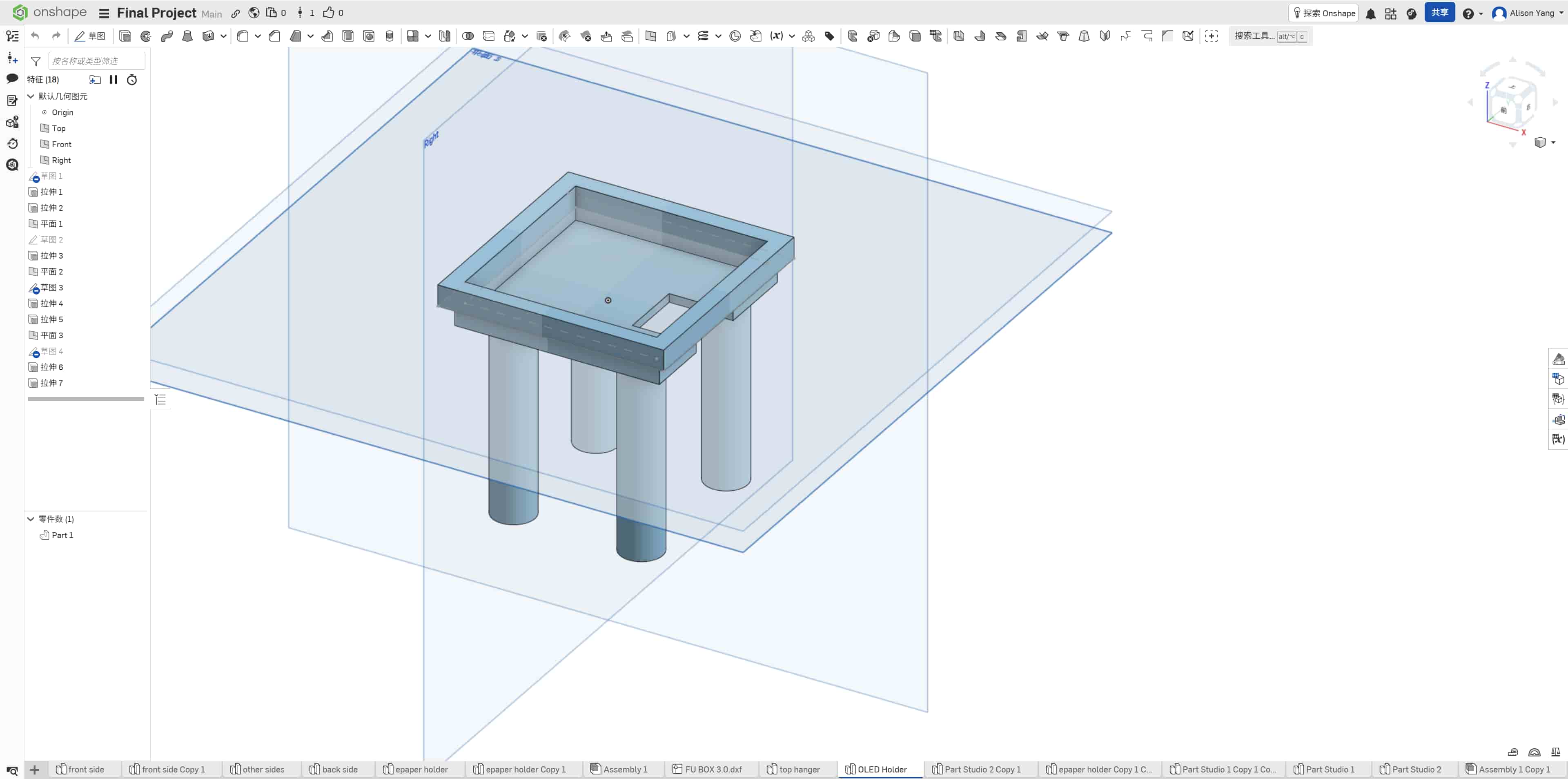Select 拉伸 3 in the feature list

coord(51,256)
